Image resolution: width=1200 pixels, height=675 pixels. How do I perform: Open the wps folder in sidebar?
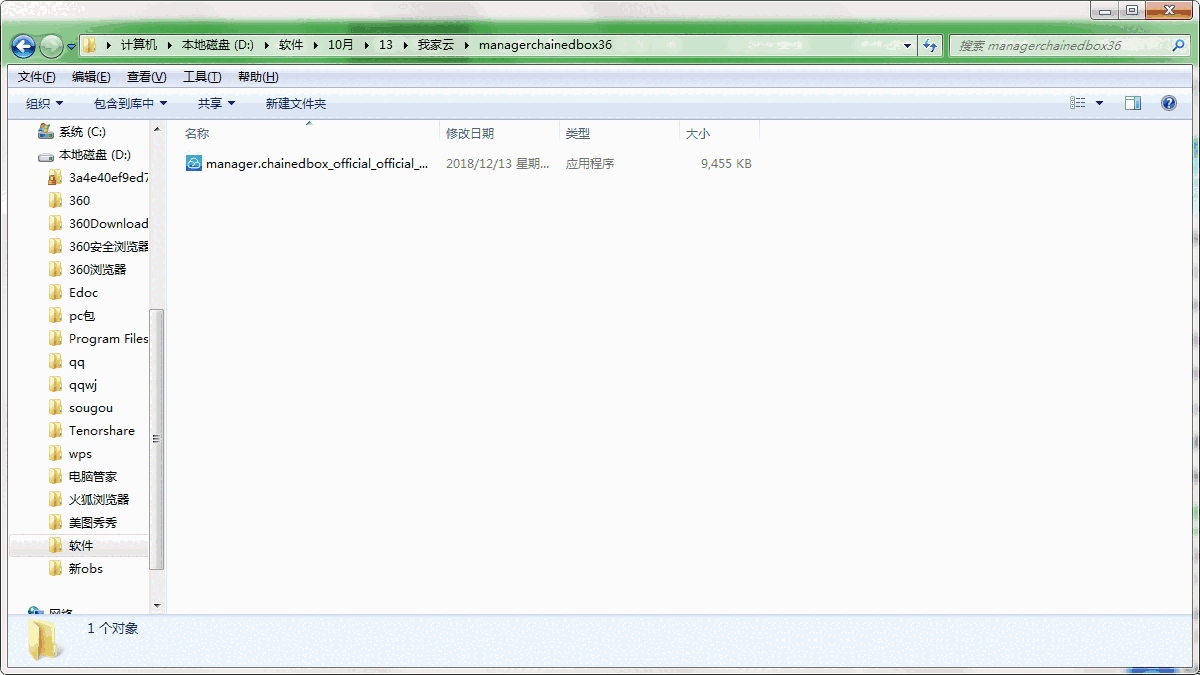[x=80, y=454]
